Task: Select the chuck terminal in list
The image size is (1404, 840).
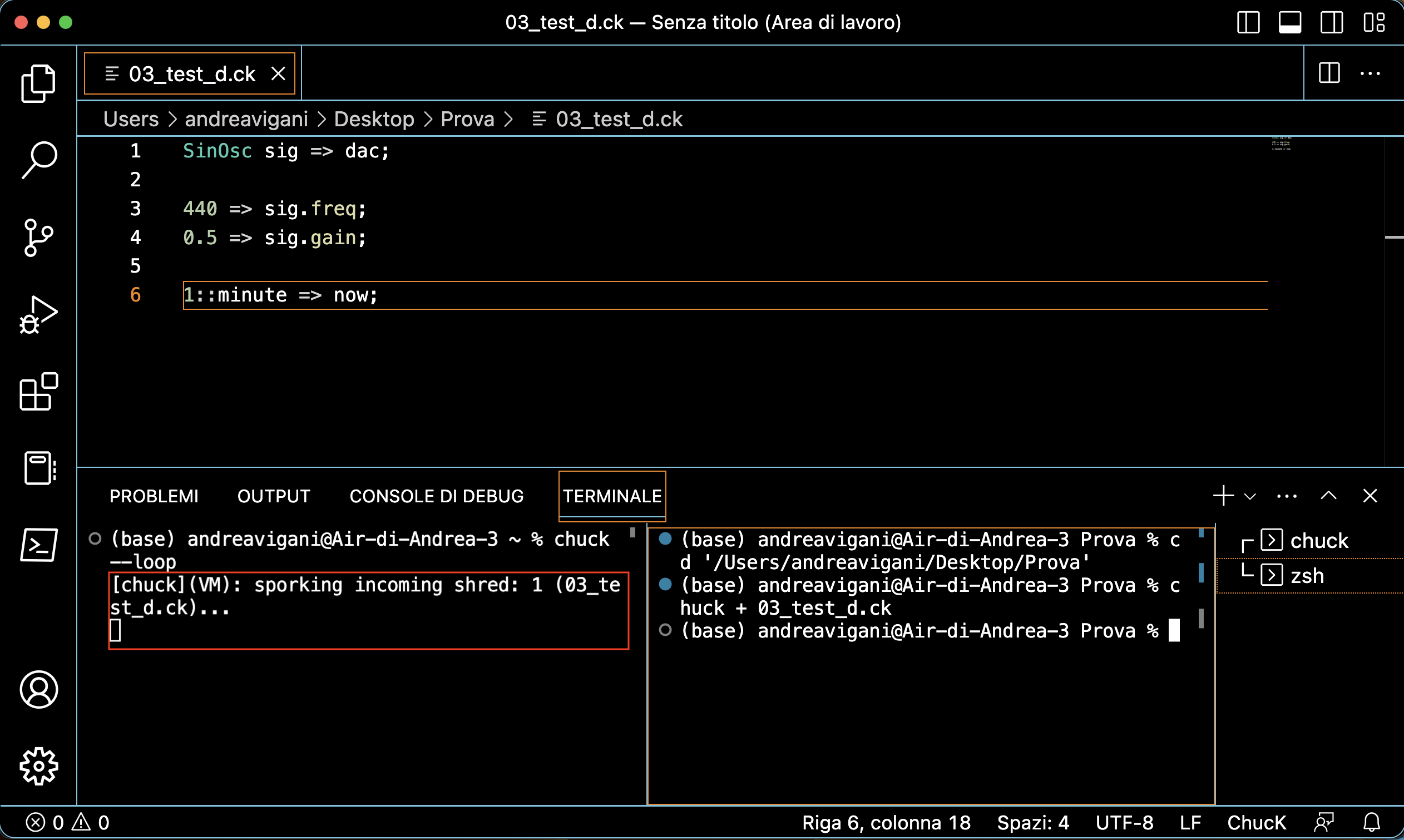Action: click(x=1309, y=541)
